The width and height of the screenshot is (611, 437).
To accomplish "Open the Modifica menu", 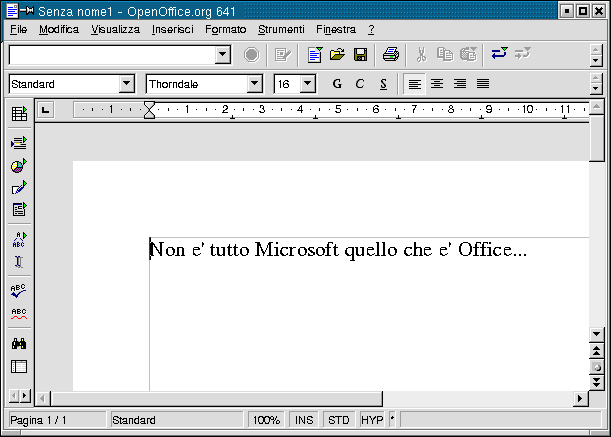I will pos(59,30).
